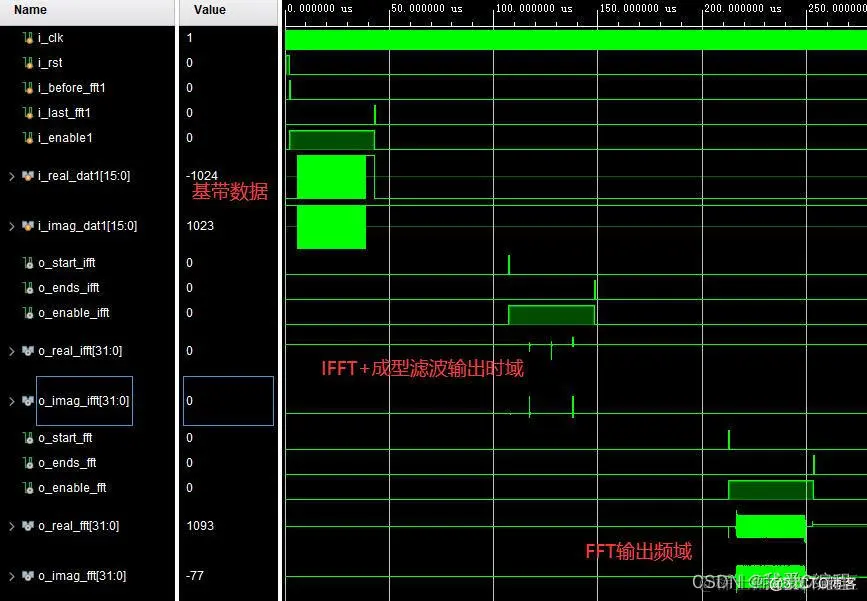Screen dimensions: 867x601
Task: Click the o_enable_fft high pulse in waveform
Action: [x=771, y=490]
